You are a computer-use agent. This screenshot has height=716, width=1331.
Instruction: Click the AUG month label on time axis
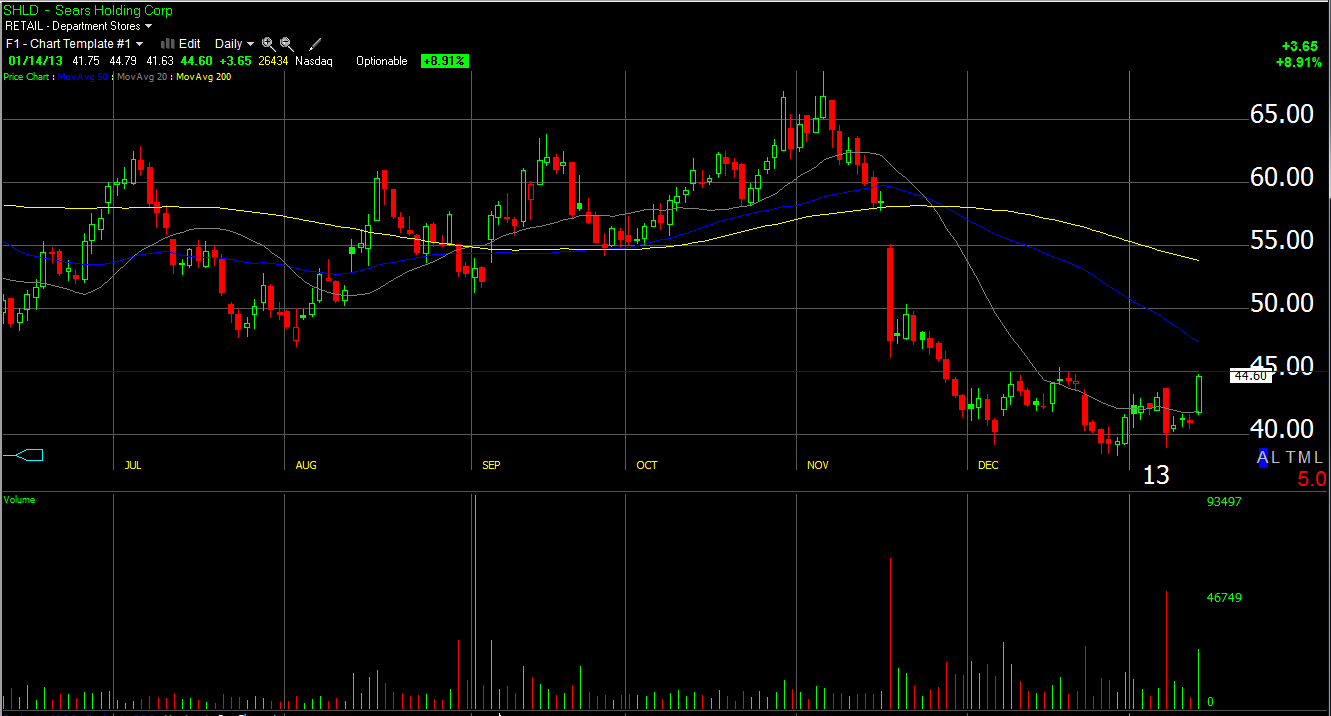tap(306, 465)
